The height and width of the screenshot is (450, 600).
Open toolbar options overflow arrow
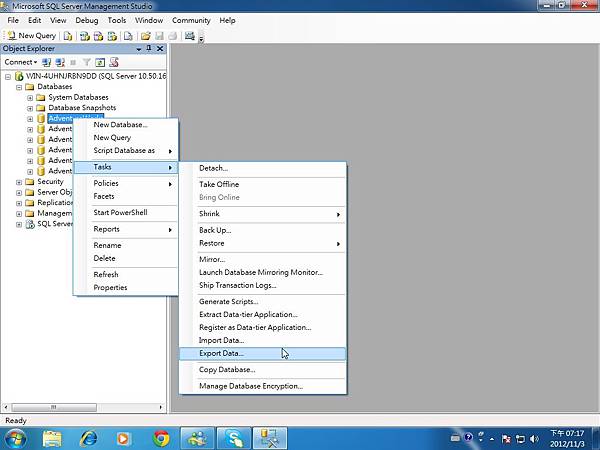point(201,38)
